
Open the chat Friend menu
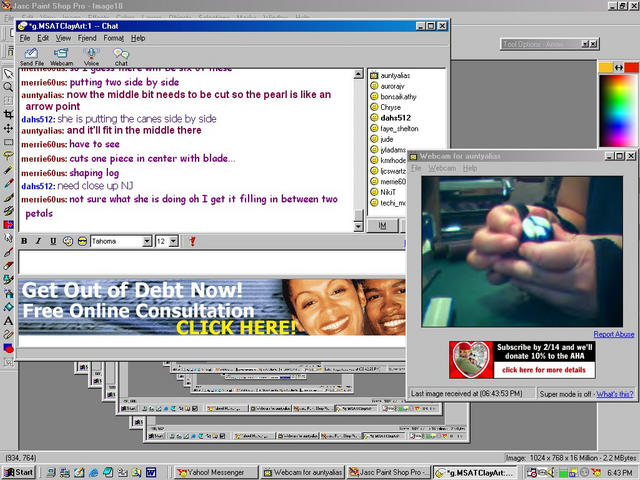click(87, 38)
